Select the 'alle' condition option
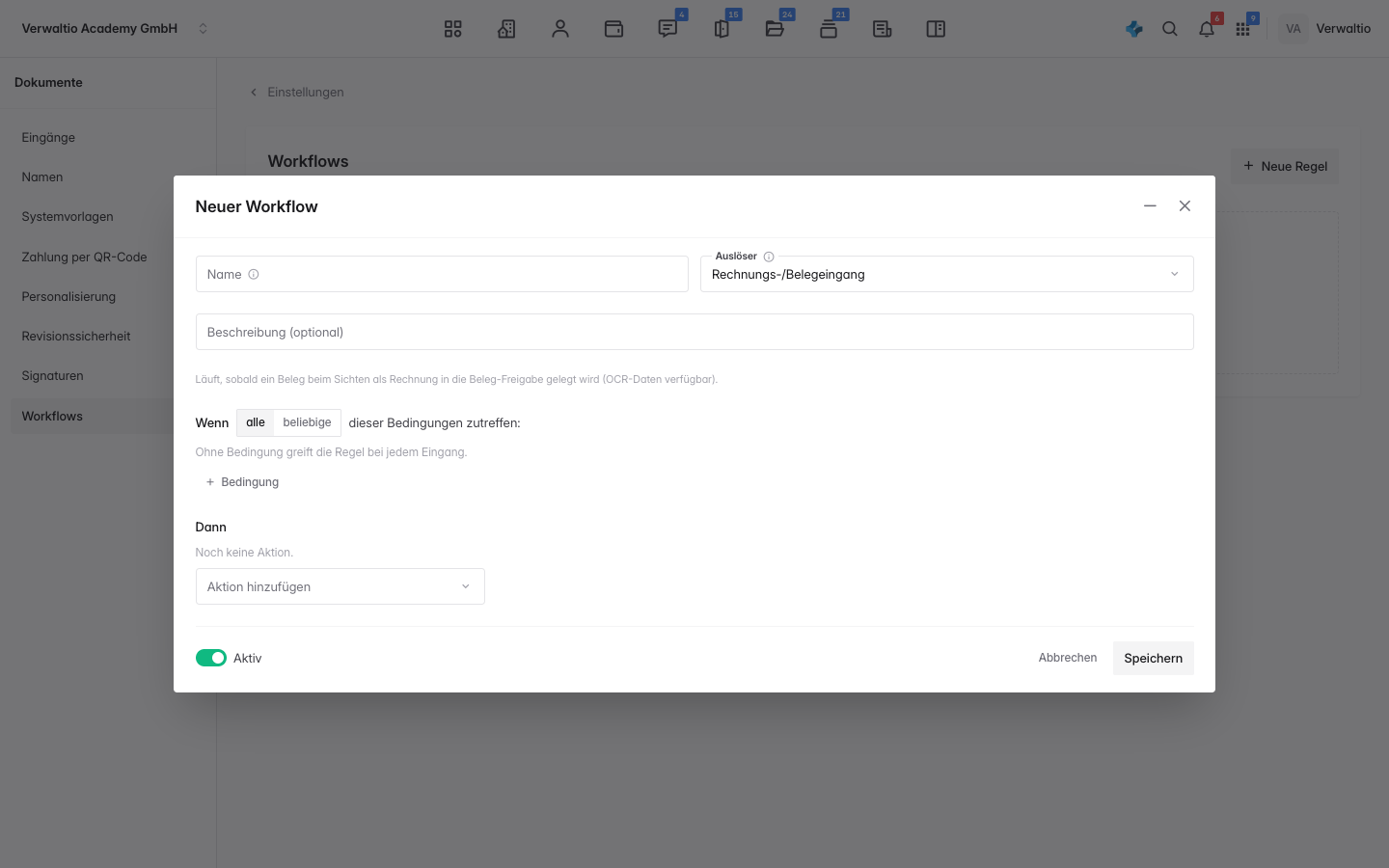The width and height of the screenshot is (1389, 868). (x=256, y=422)
